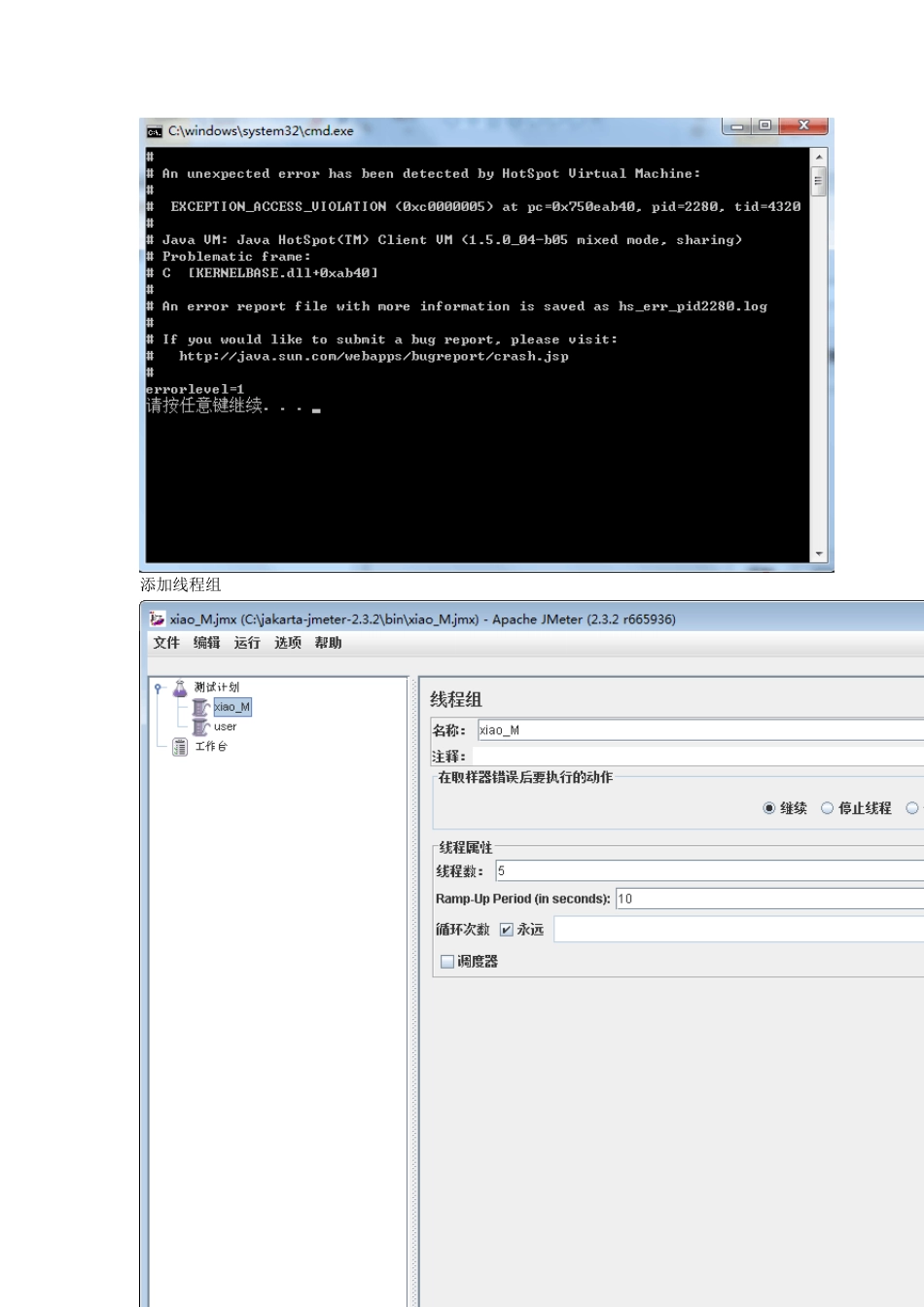Open the 编辑 menu
Image resolution: width=924 pixels, height=1307 pixels.
pyautogui.click(x=206, y=643)
